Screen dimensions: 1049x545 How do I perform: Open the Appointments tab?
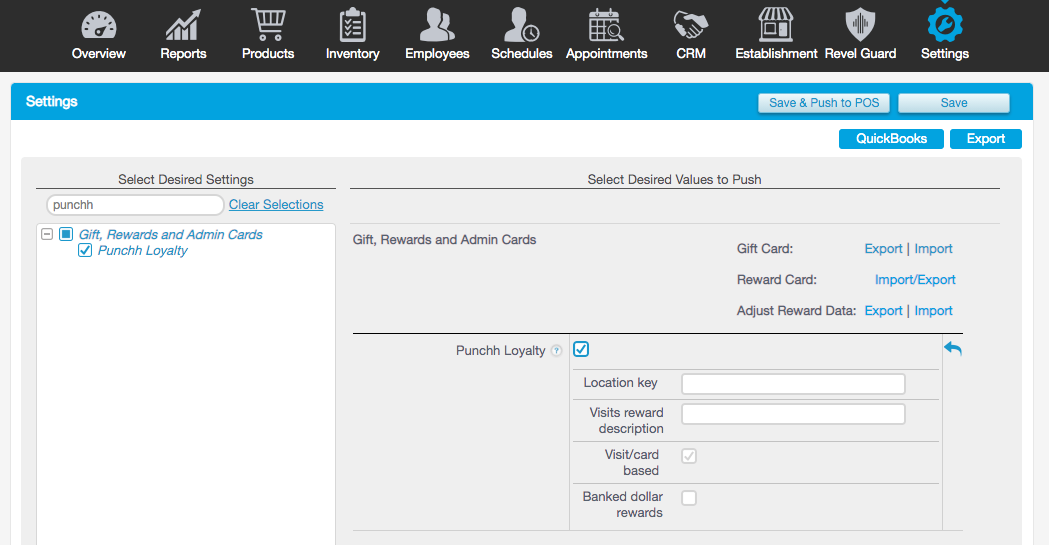pos(606,36)
